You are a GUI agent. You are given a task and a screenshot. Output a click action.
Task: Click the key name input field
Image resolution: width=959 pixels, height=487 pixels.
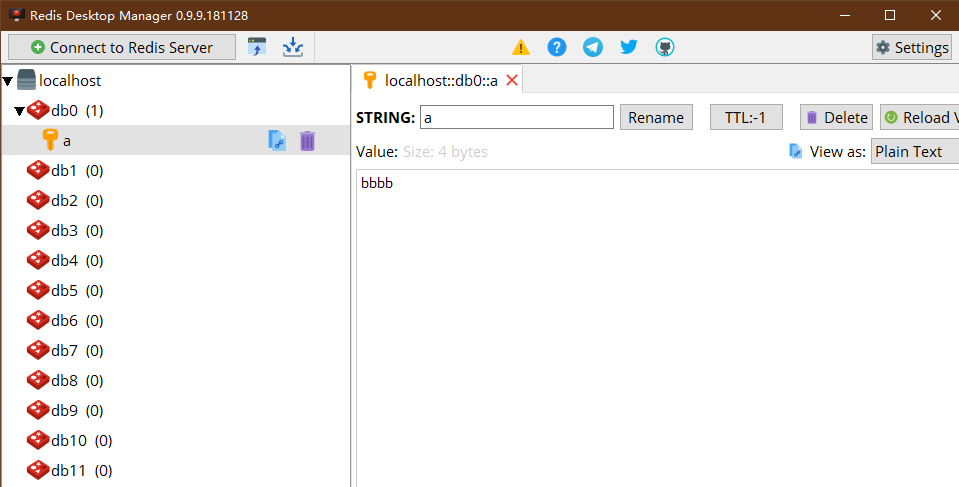[x=517, y=117]
